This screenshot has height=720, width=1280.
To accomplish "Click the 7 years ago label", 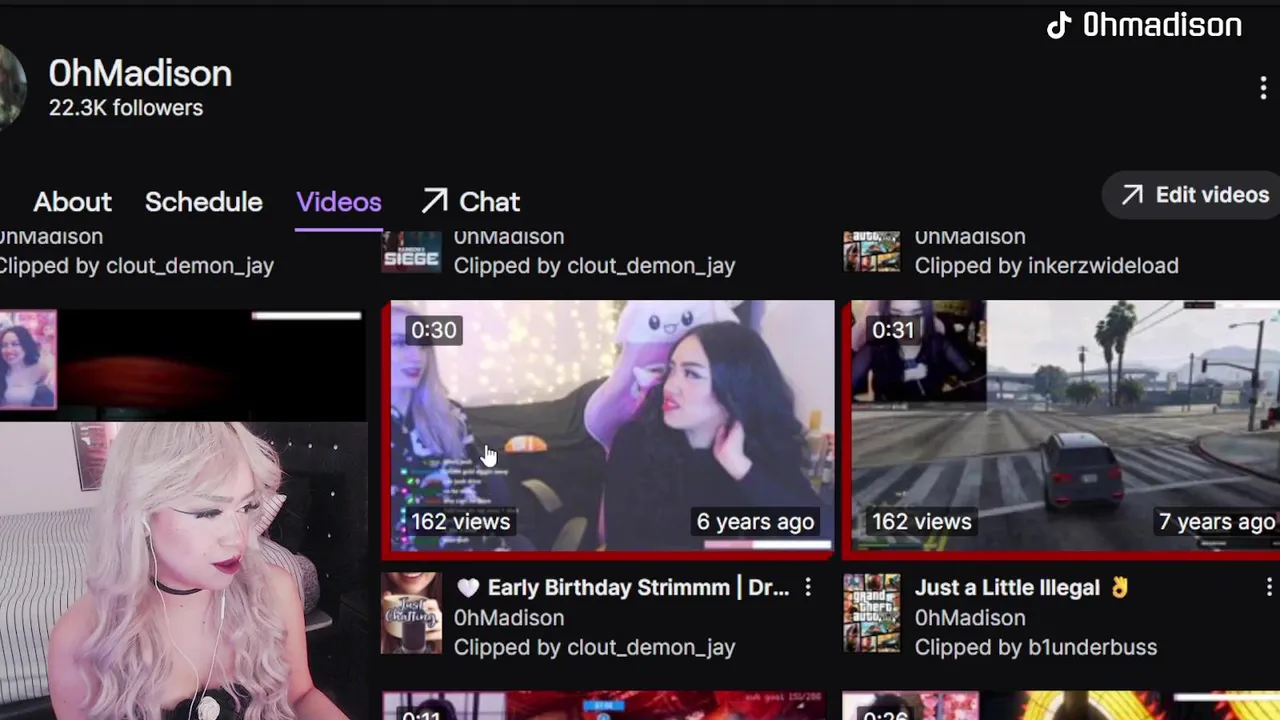I will (x=1216, y=522).
